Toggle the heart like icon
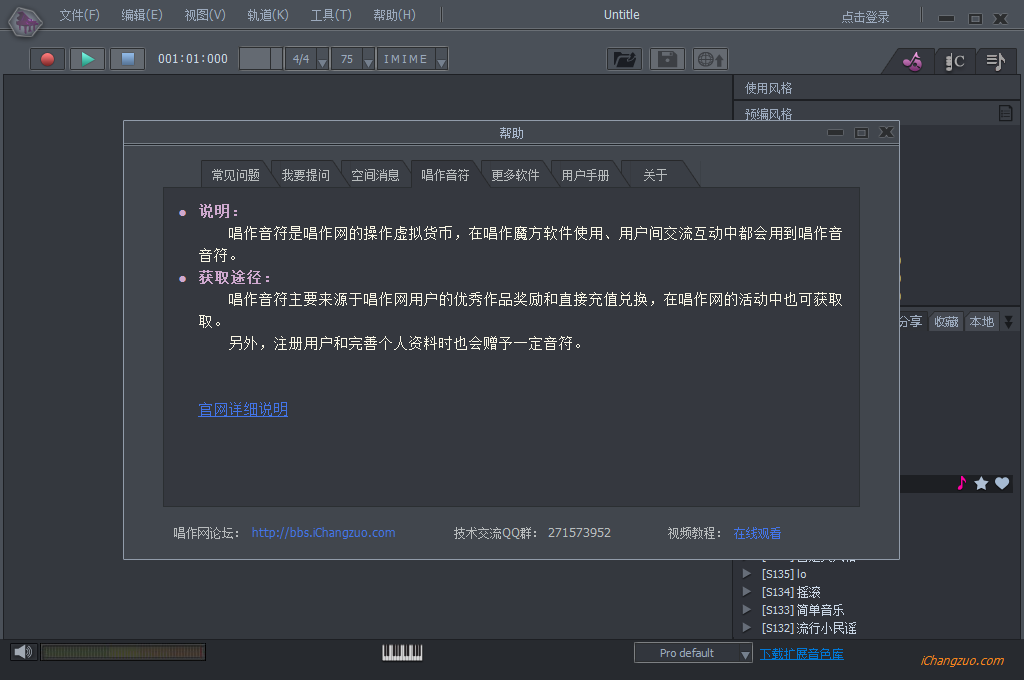1024x680 pixels. pos(1003,483)
